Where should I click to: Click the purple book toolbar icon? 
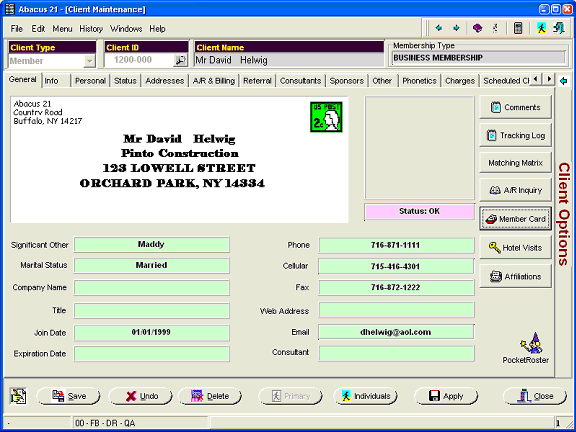pyautogui.click(x=477, y=28)
